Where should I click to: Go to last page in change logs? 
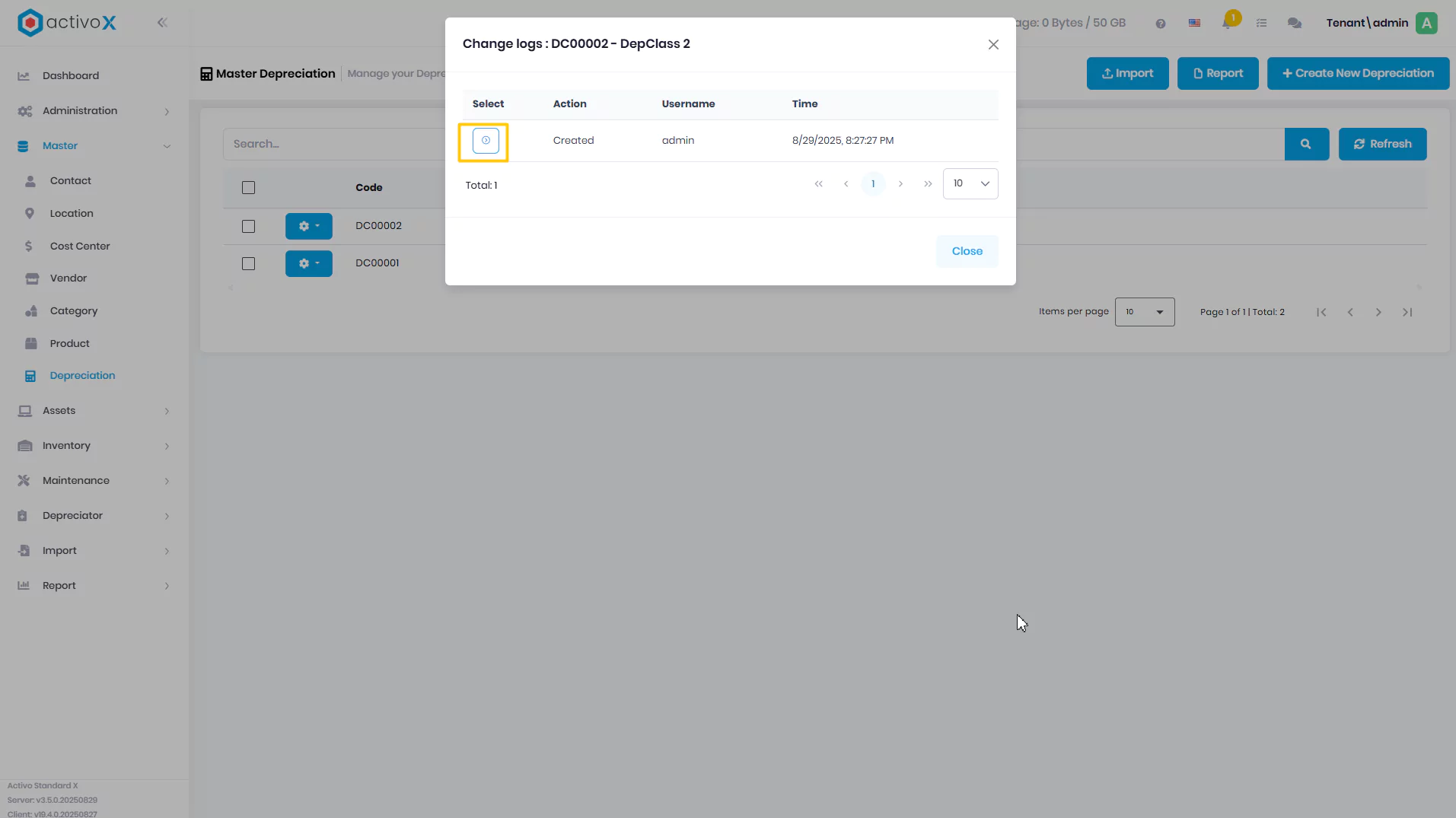tap(928, 184)
